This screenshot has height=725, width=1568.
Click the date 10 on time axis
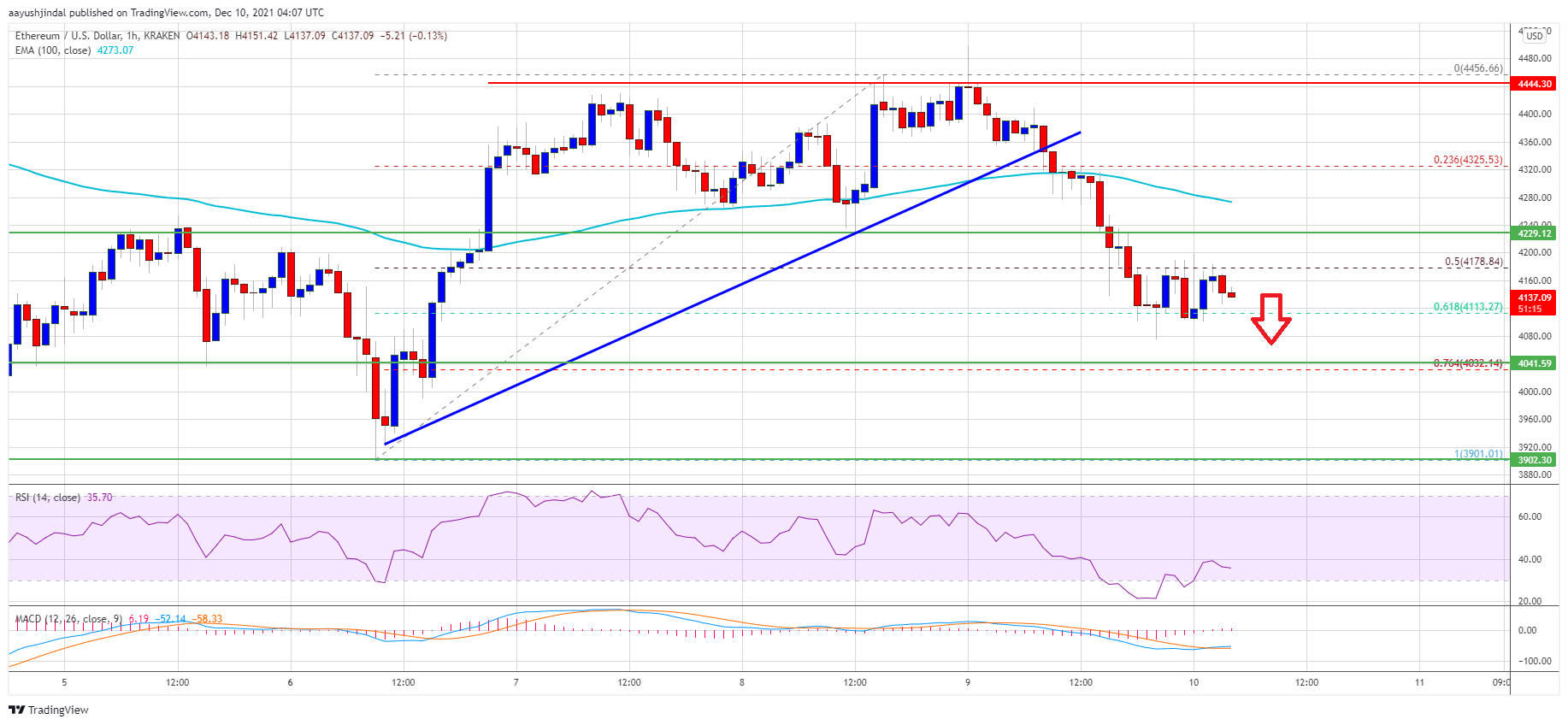tap(1194, 682)
